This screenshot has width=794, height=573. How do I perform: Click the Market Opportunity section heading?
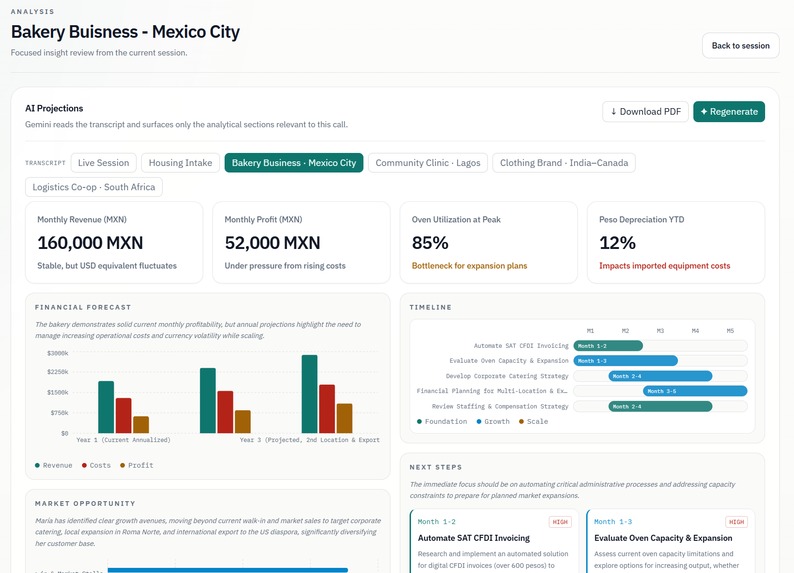tap(85, 504)
